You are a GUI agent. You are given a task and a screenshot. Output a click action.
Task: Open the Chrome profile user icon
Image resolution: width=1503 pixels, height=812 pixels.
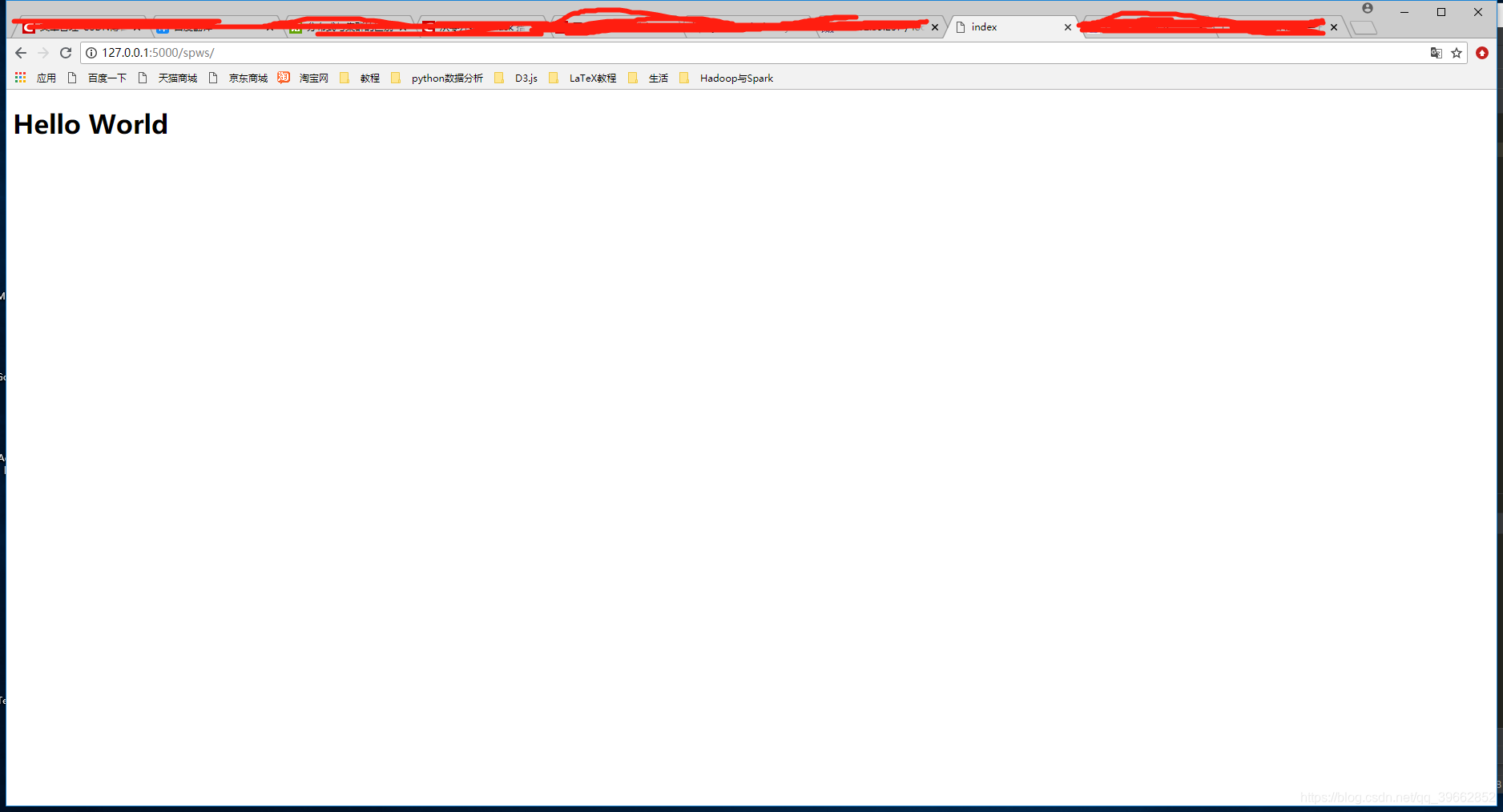coord(1368,8)
